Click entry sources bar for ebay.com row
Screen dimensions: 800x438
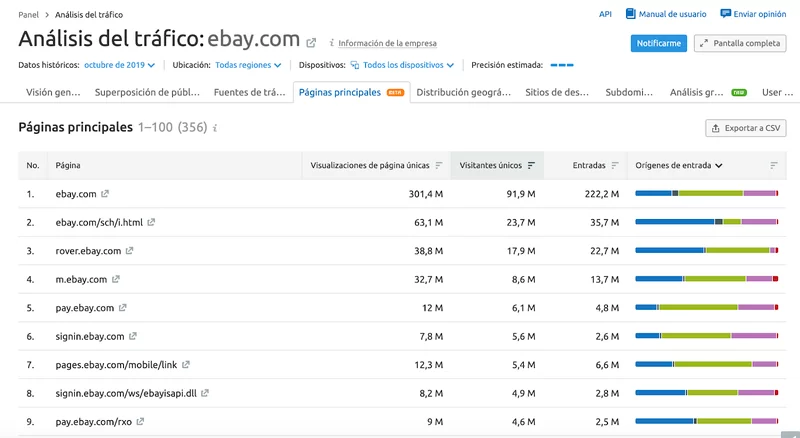[x=707, y=193]
